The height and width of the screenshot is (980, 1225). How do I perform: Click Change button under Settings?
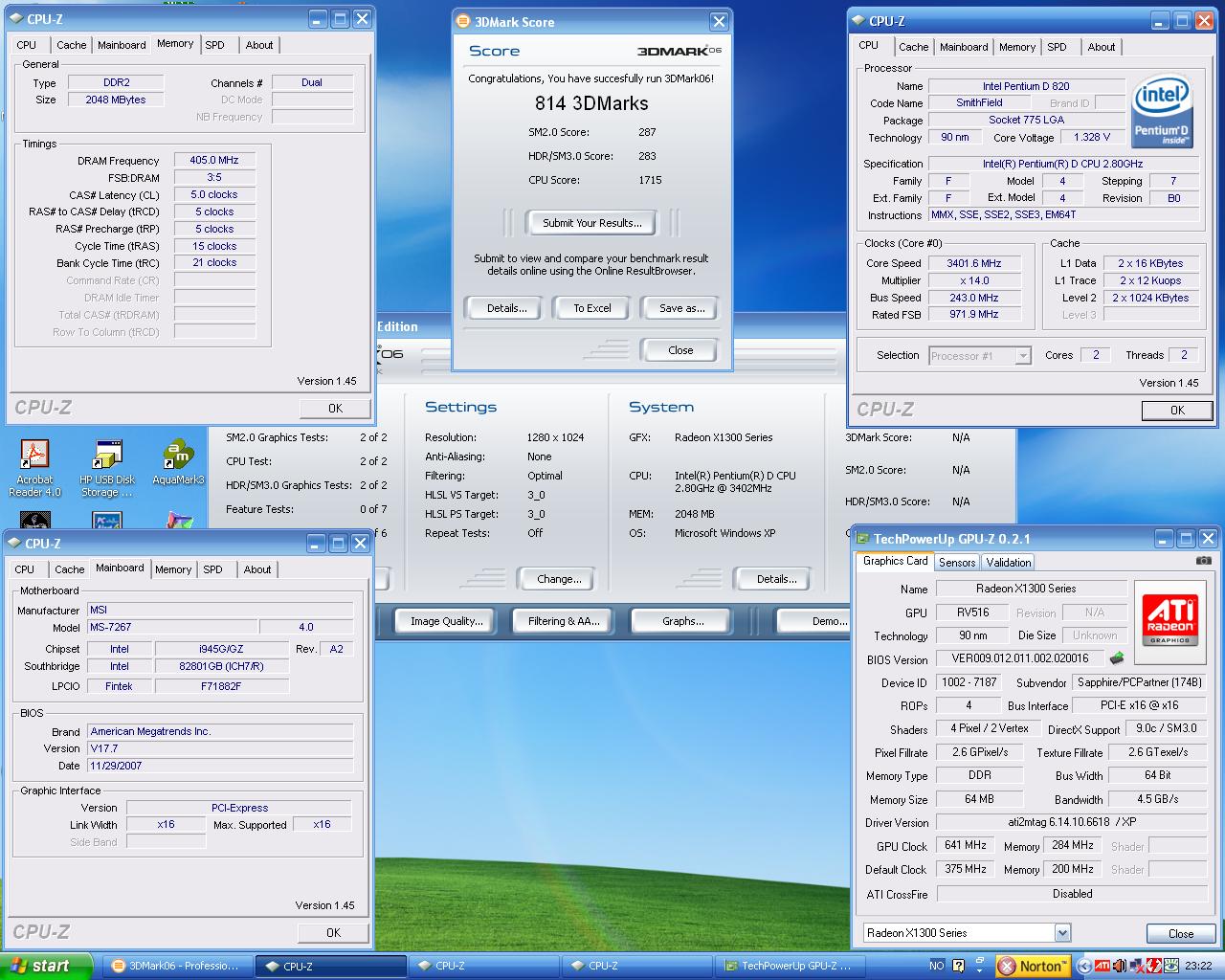pyautogui.click(x=559, y=579)
